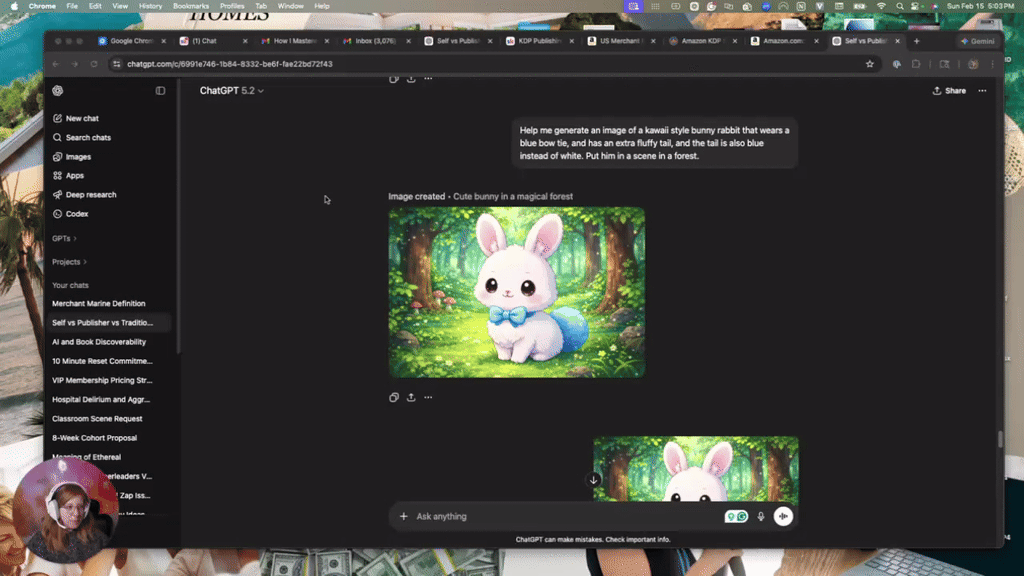Open the Bookmarks menu in the menu bar
Viewport: 1024px width, 576px height.
point(191,5)
